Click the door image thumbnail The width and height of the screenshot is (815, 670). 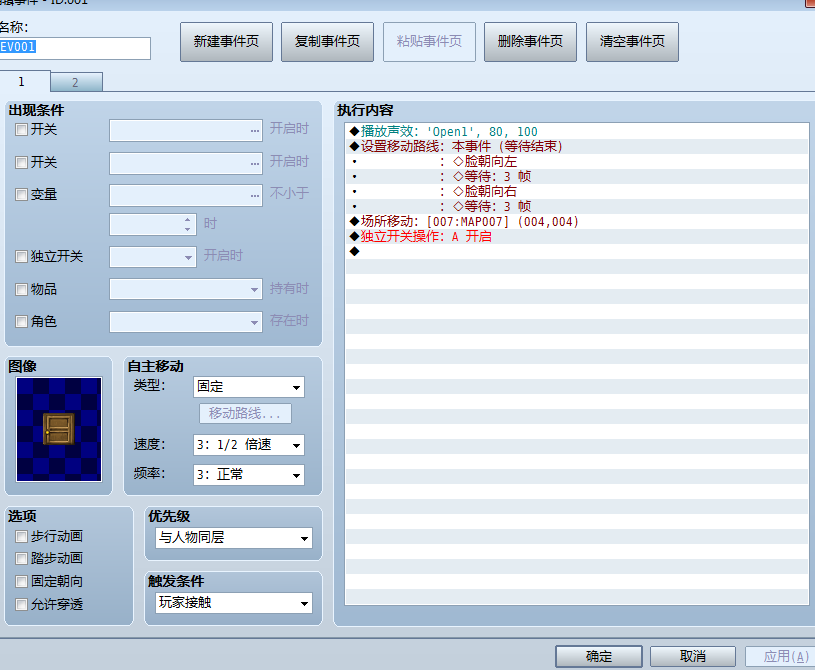pos(59,429)
